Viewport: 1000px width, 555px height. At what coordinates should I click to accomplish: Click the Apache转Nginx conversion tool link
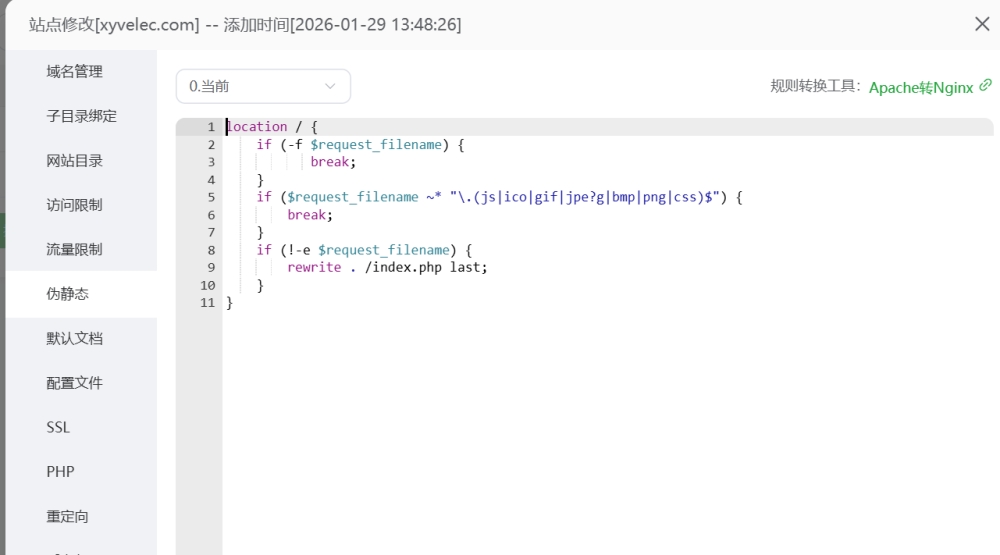[920, 87]
